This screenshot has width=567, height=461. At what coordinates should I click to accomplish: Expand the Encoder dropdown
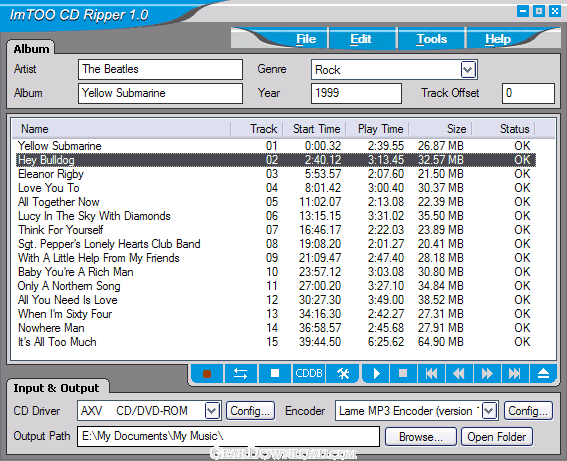coord(489,411)
